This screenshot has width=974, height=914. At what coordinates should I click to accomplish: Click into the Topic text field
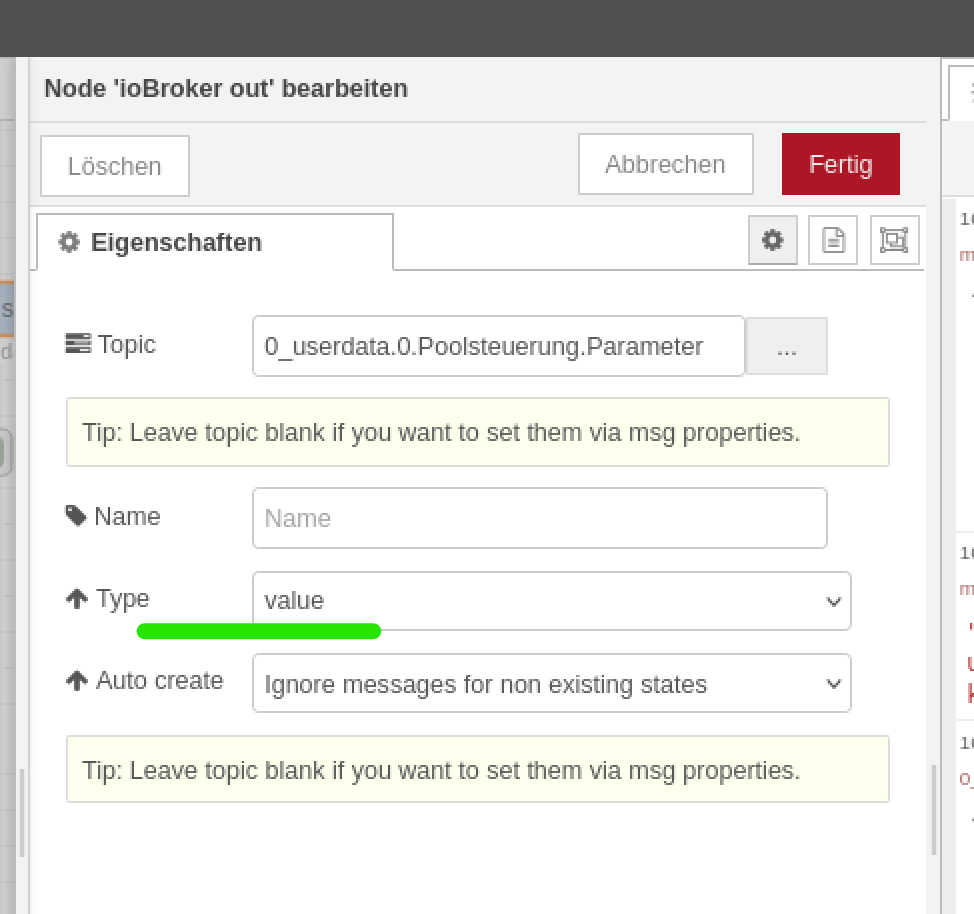(x=498, y=347)
